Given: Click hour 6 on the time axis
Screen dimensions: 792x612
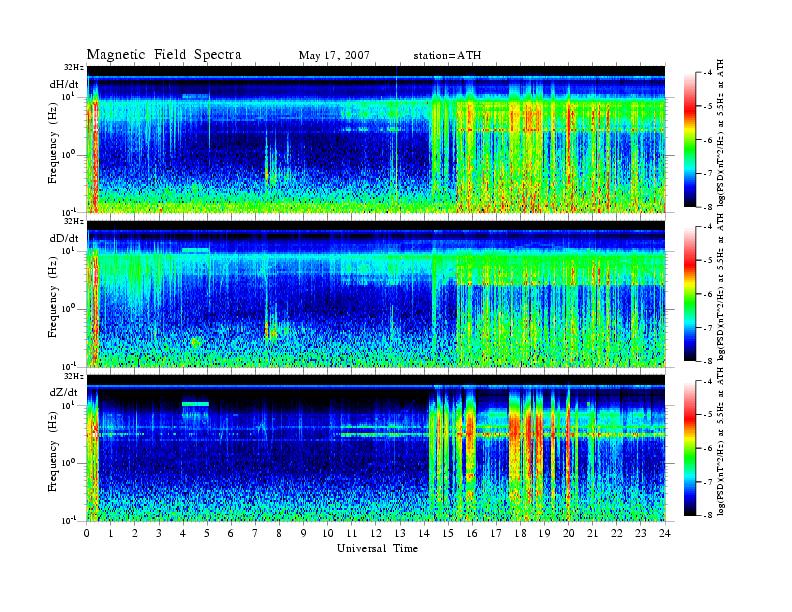Looking at the screenshot, I should [231, 534].
